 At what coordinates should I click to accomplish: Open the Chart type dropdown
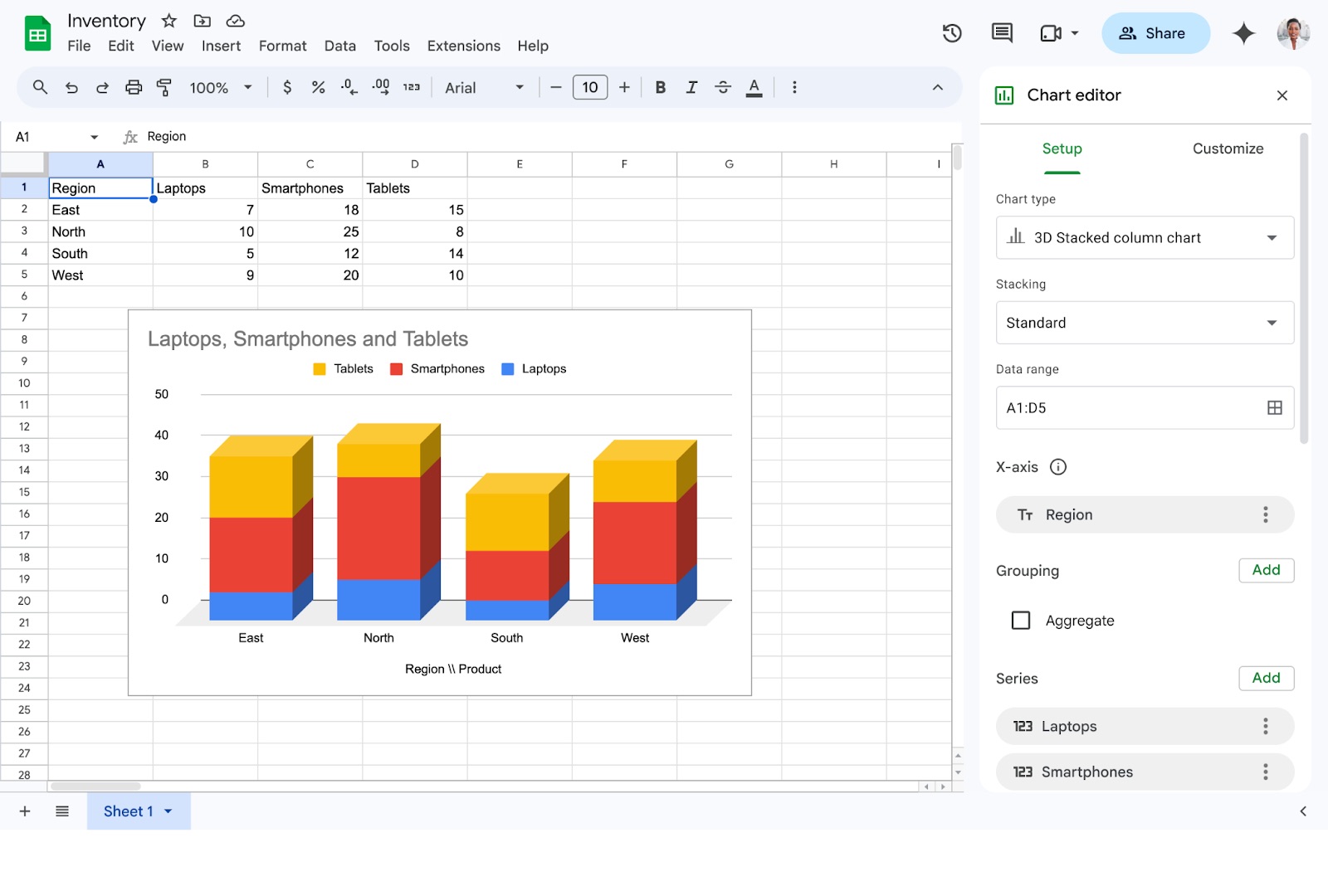click(x=1145, y=237)
